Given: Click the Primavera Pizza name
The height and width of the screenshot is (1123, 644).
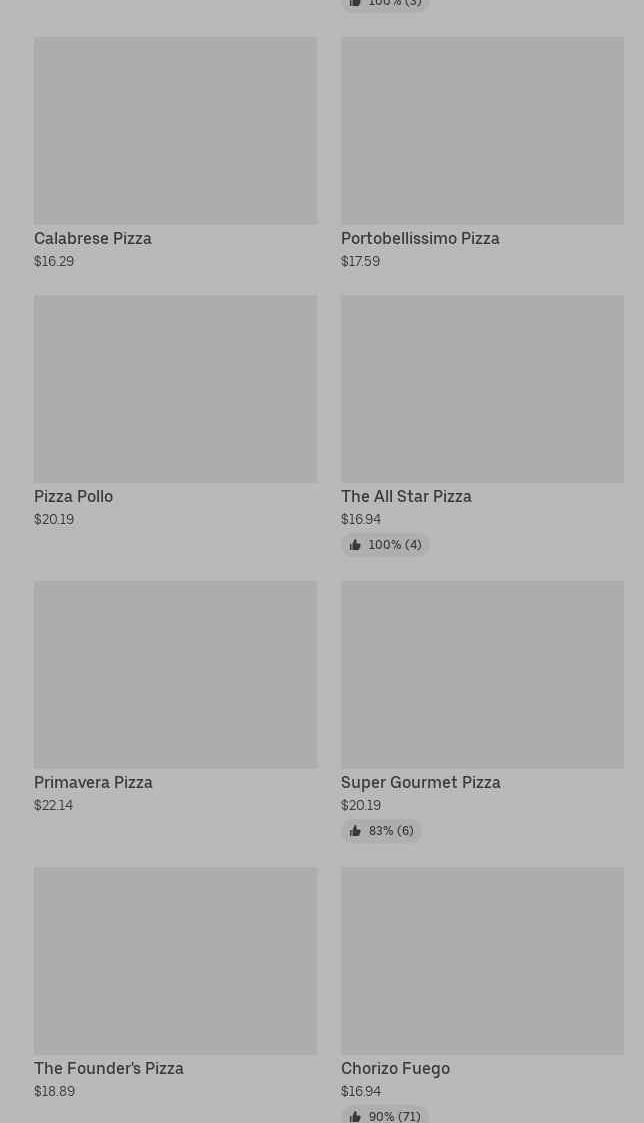Looking at the screenshot, I should [x=93, y=783].
